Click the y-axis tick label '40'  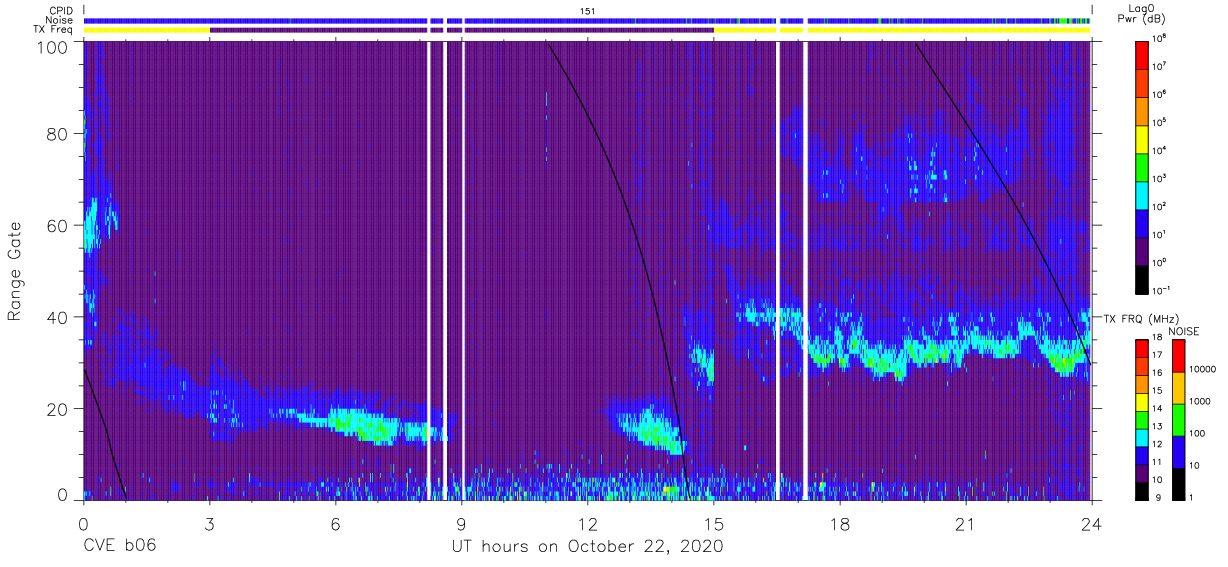(59, 317)
